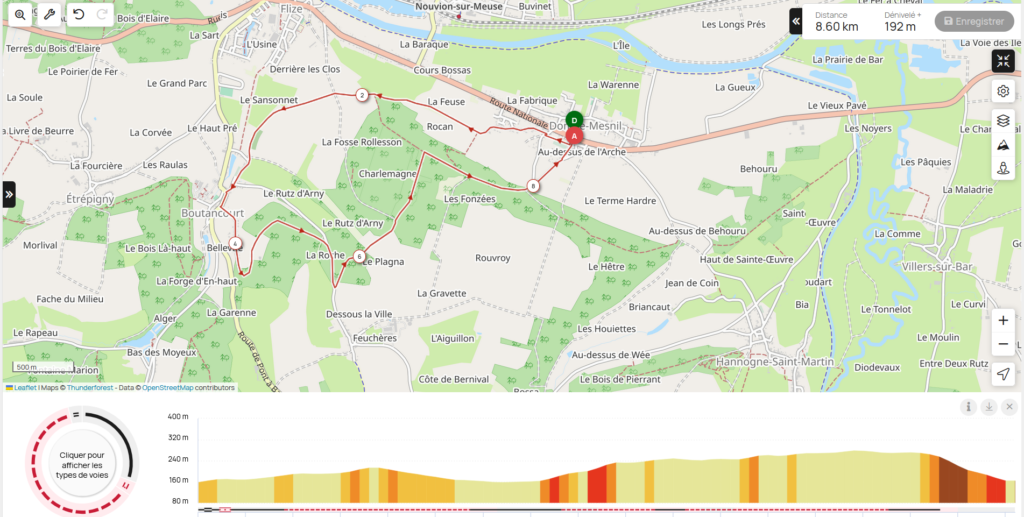Zoom out of the map
This screenshot has width=1024, height=517.
[1003, 345]
